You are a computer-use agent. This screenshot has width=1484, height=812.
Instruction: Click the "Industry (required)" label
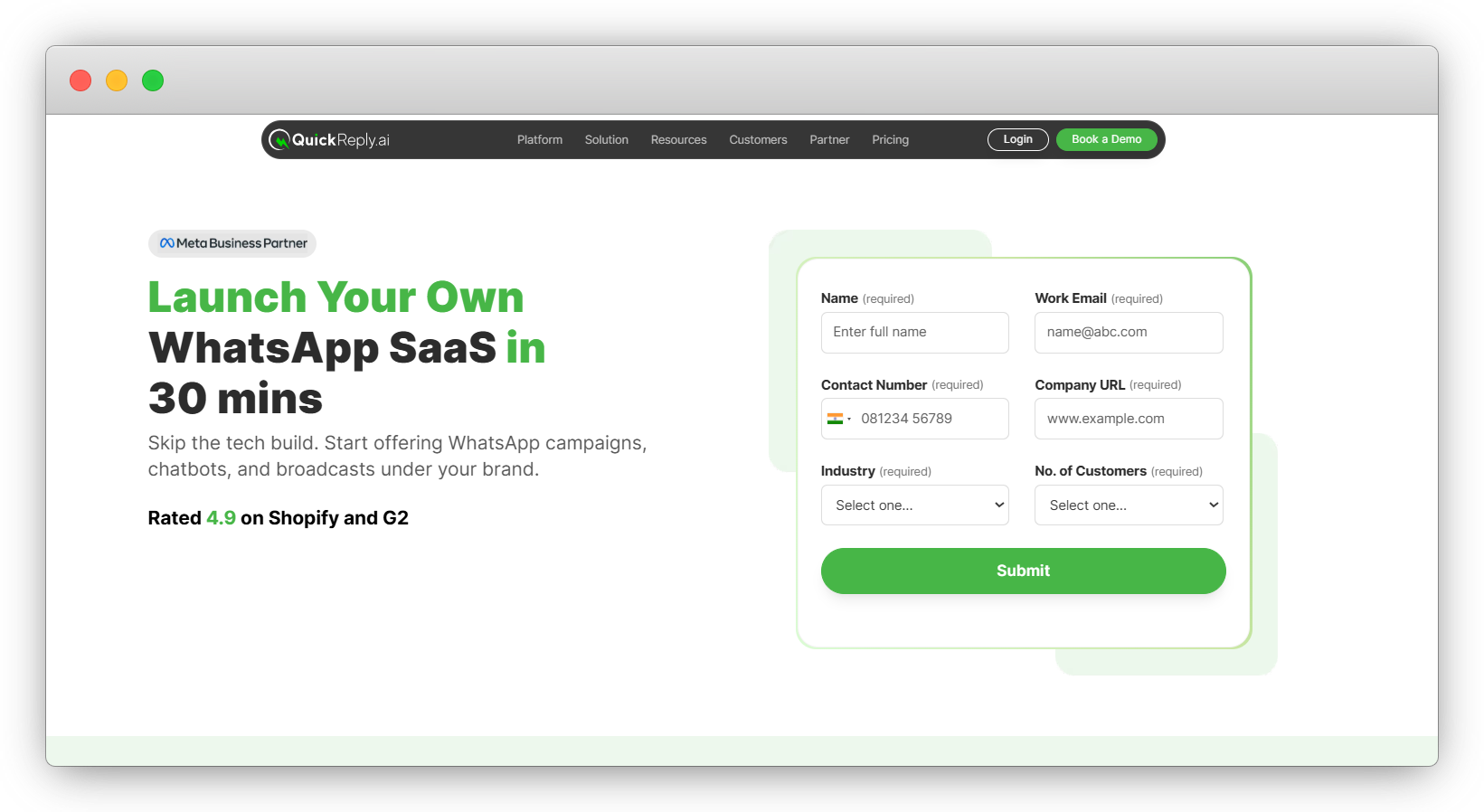tap(876, 471)
